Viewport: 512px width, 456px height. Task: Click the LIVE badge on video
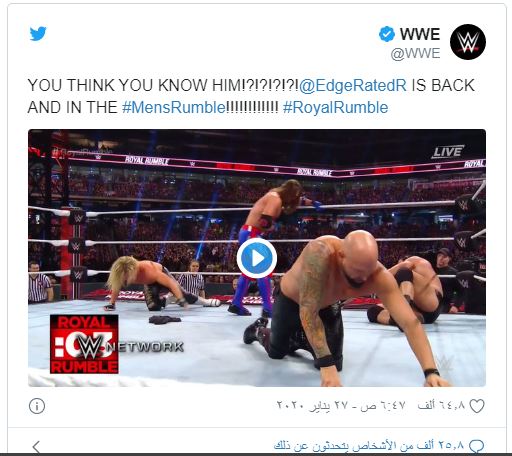[x=448, y=152]
